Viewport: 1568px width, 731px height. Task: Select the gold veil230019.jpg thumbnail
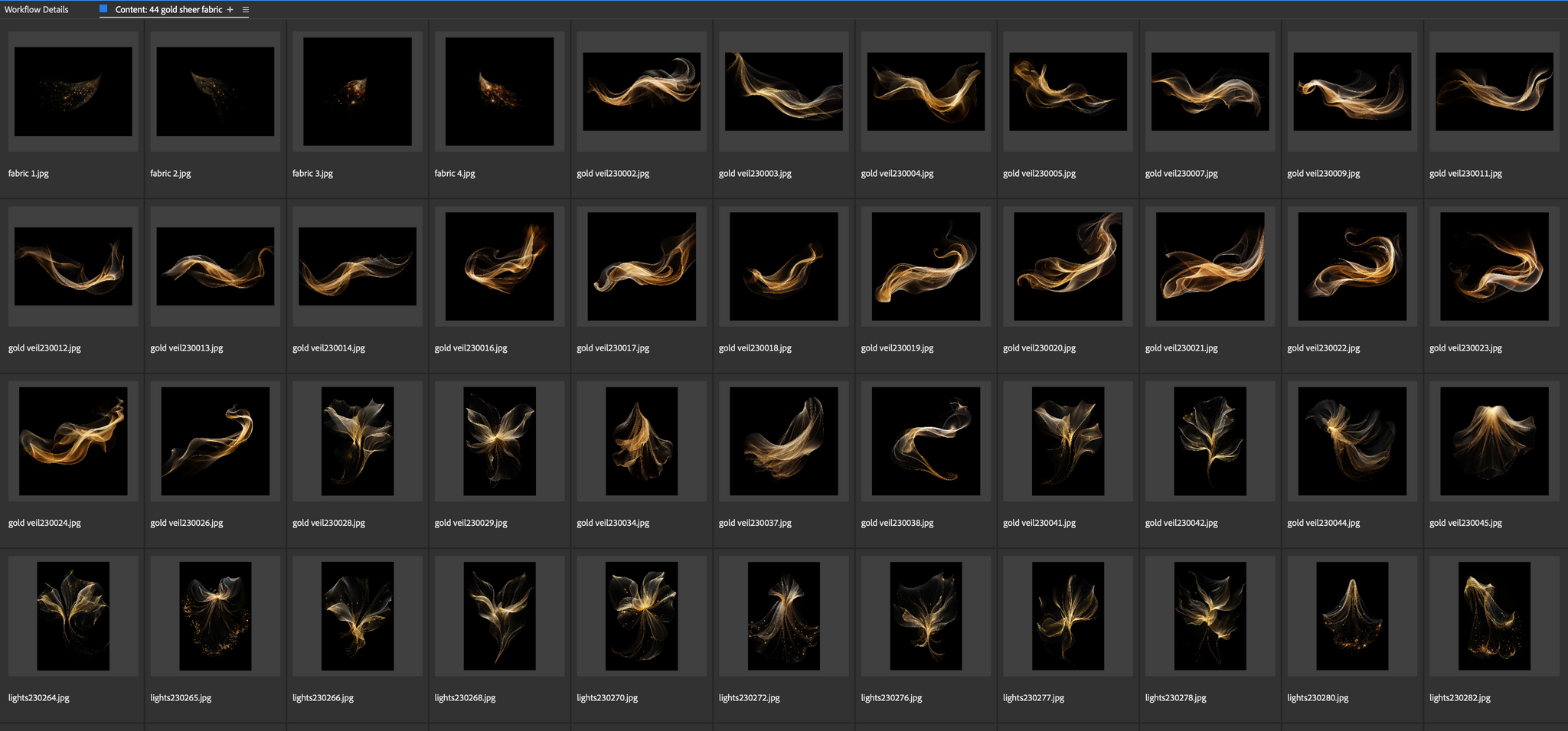926,266
